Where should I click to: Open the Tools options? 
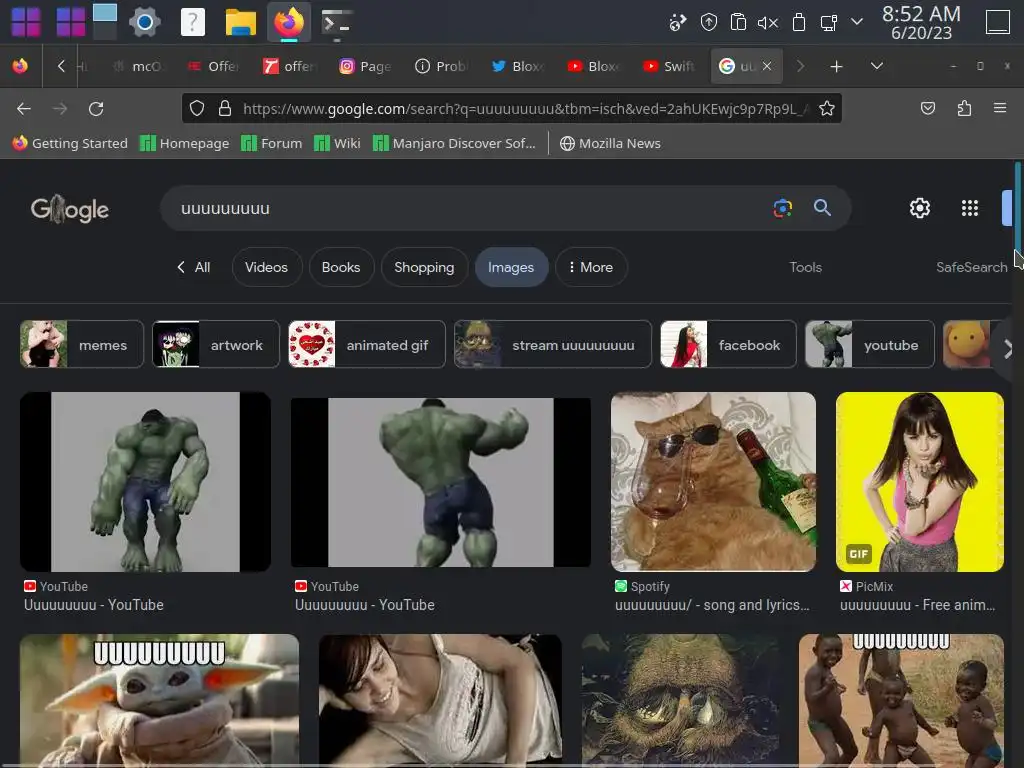[x=805, y=267]
